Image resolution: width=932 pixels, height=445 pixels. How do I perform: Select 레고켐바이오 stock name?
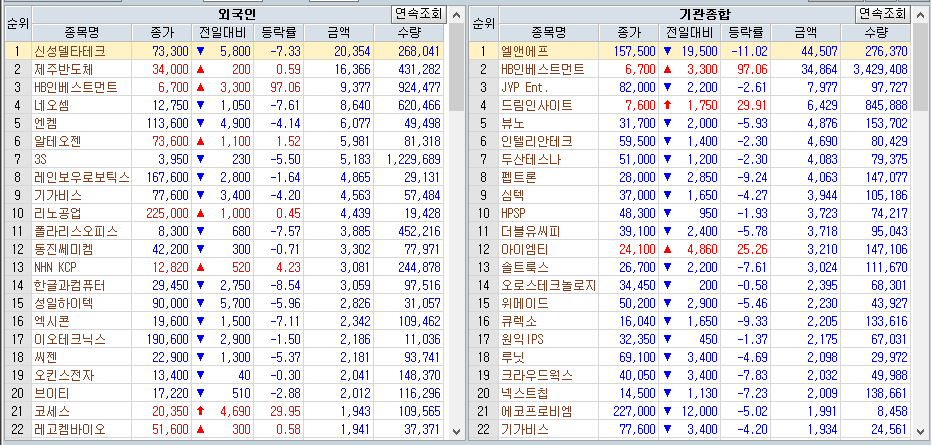[70, 430]
